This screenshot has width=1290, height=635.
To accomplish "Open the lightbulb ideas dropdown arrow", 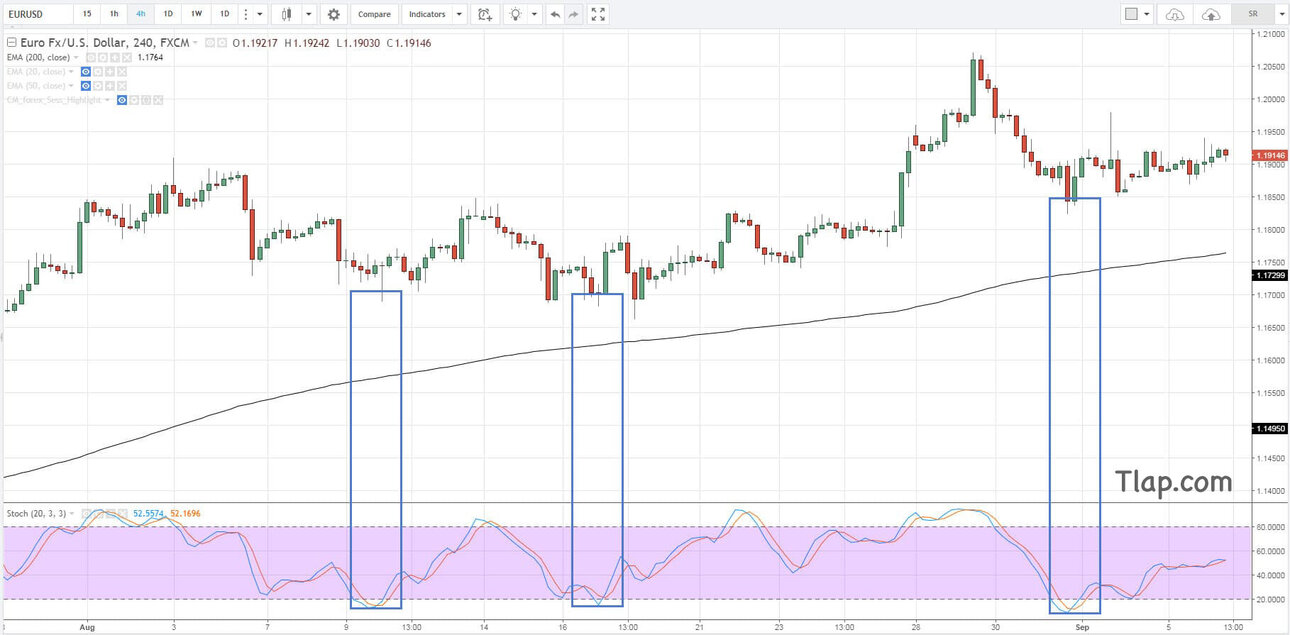I will pyautogui.click(x=535, y=14).
